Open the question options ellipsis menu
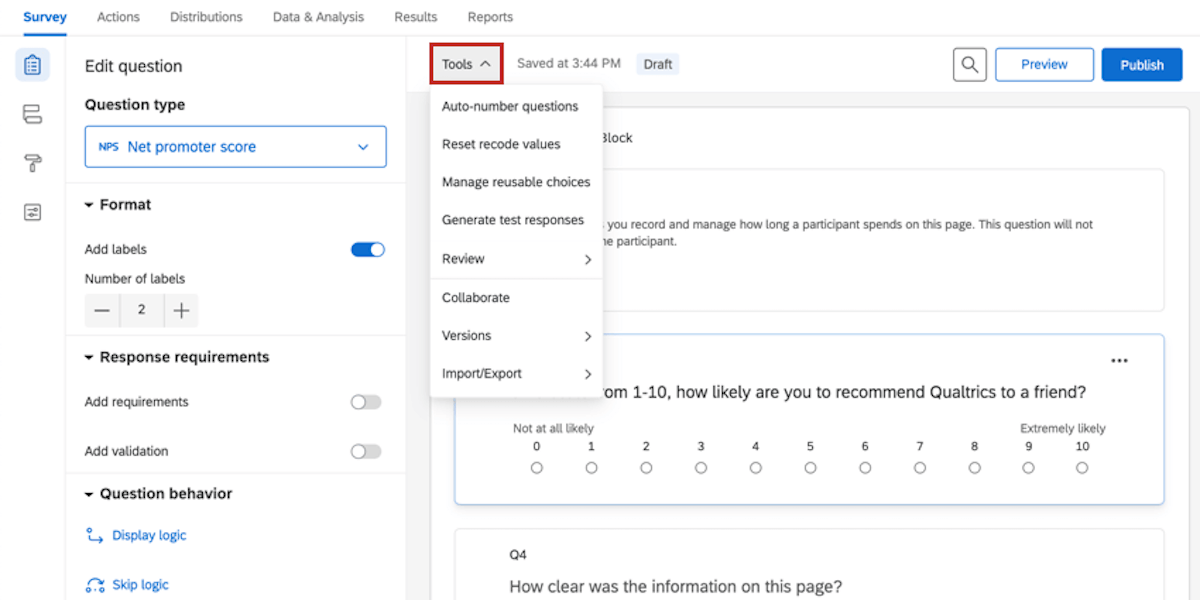The image size is (1200, 600). click(1119, 360)
